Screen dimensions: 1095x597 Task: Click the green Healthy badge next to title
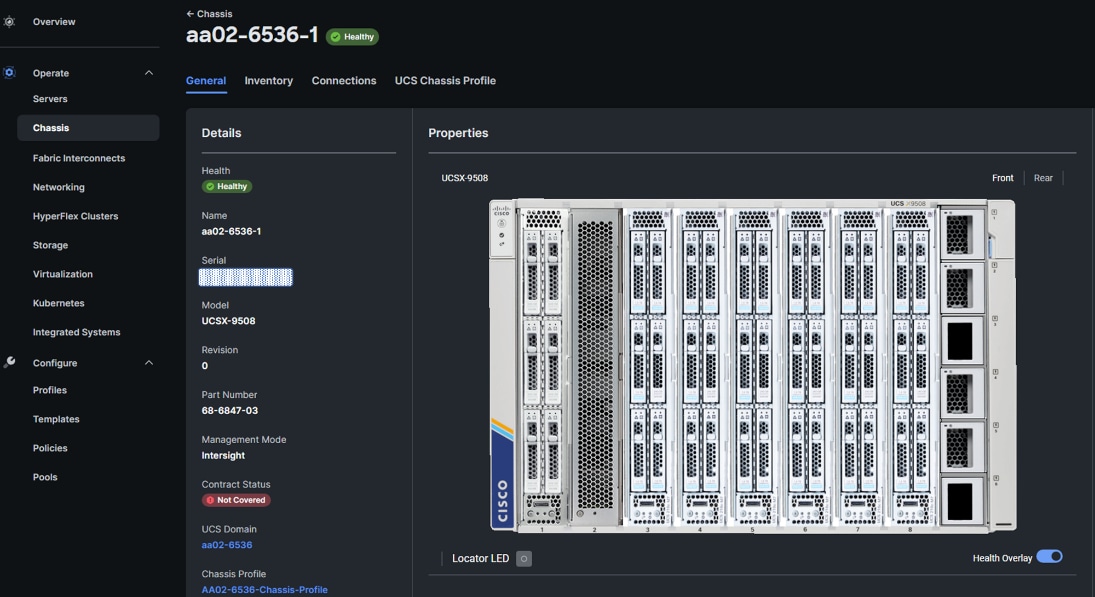coord(353,36)
